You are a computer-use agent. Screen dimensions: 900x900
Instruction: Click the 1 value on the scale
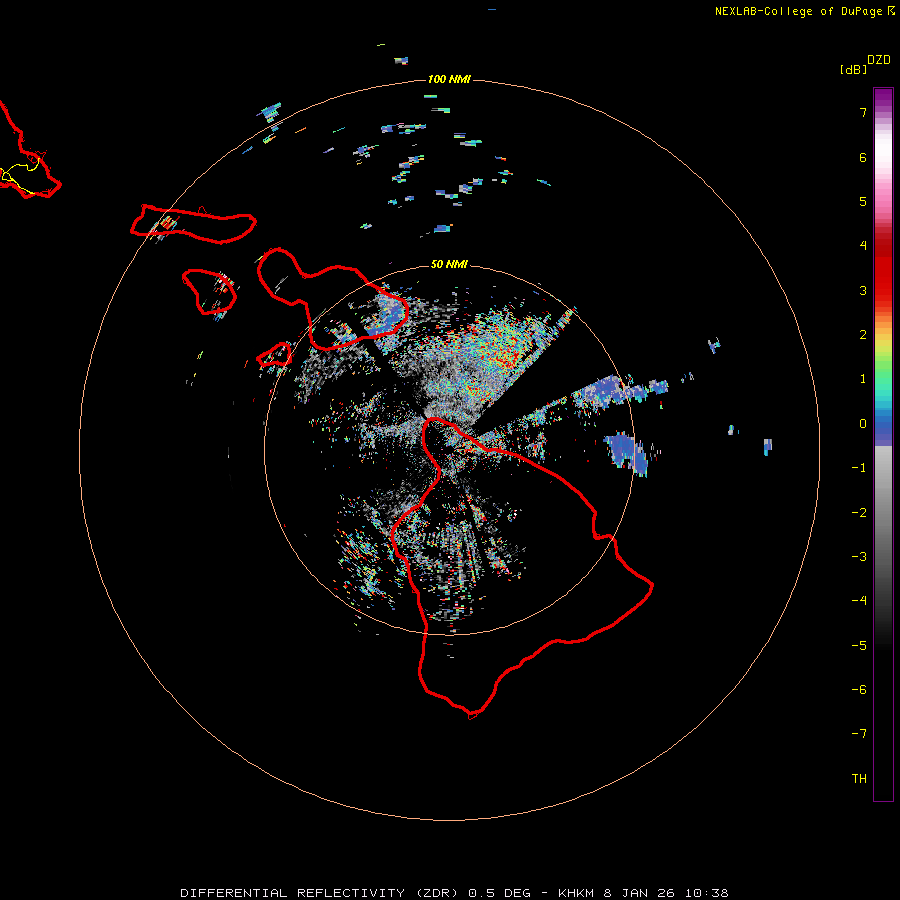863,379
